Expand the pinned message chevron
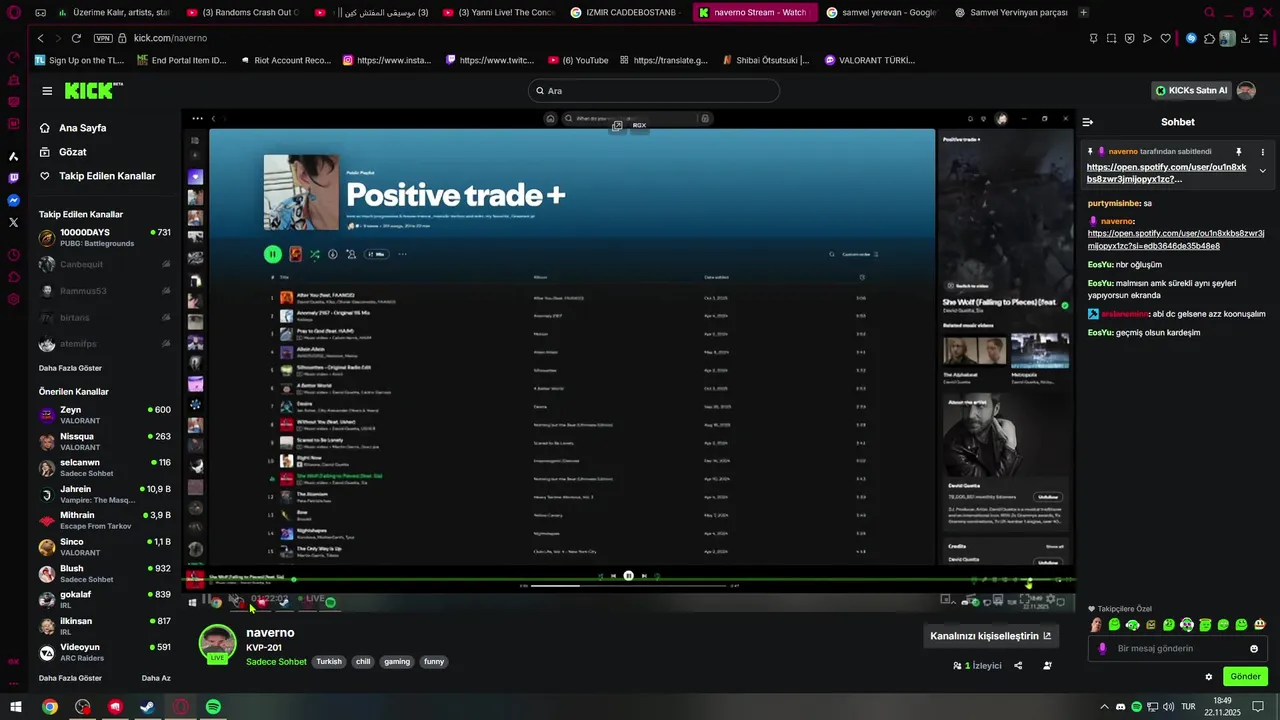 click(x=1262, y=171)
